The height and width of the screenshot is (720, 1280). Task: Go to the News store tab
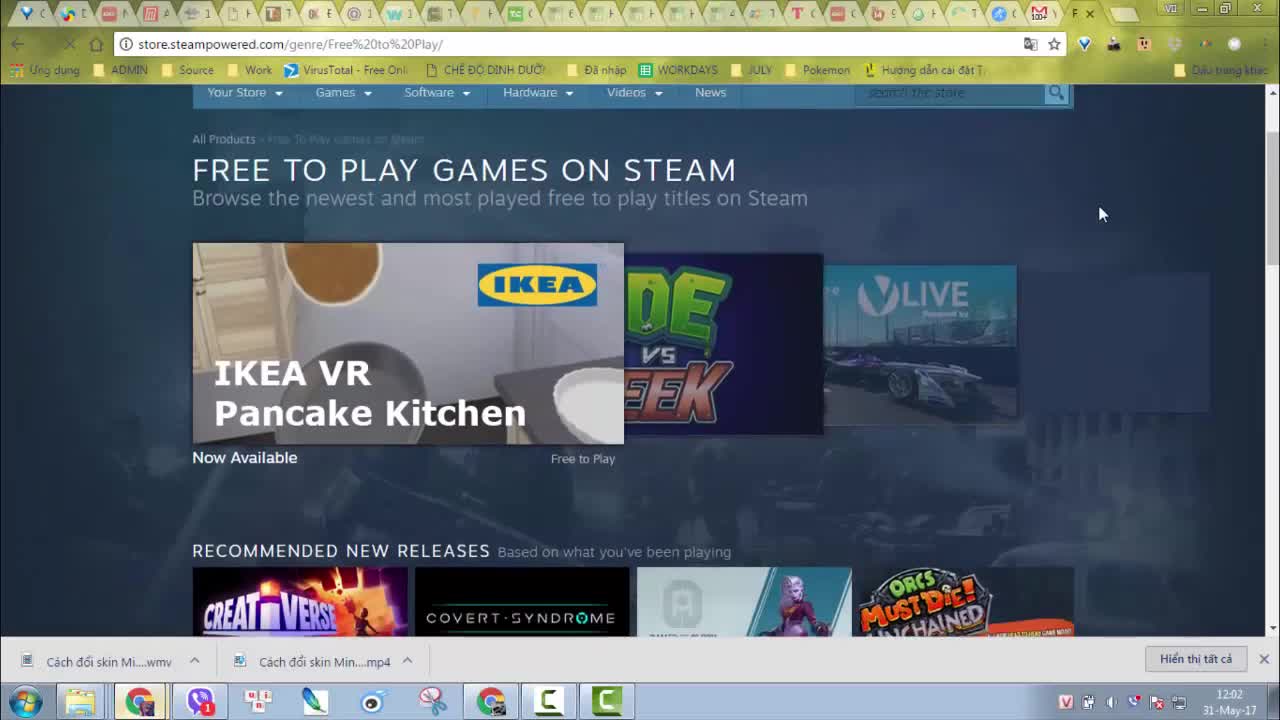point(710,93)
